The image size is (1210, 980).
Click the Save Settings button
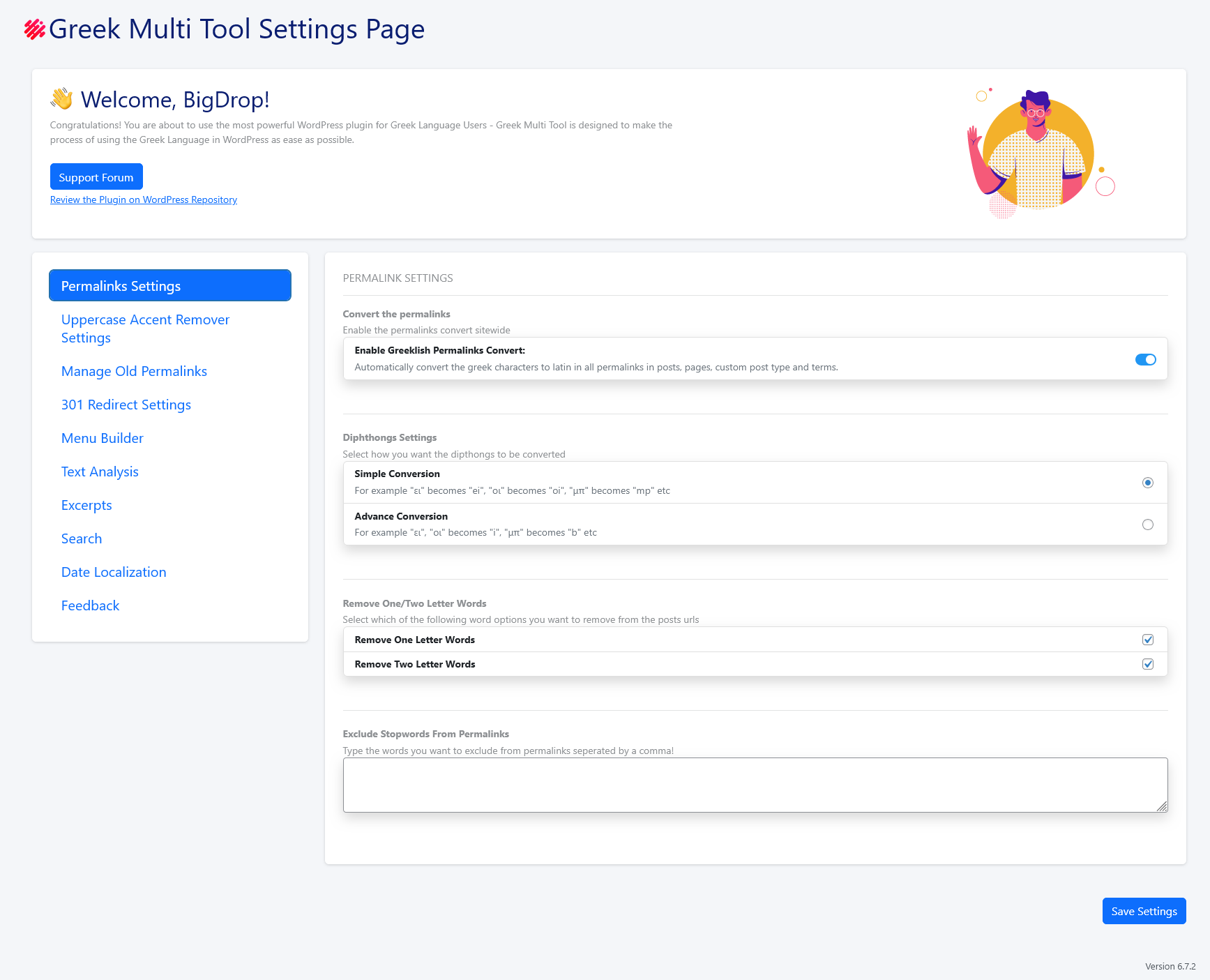click(x=1144, y=911)
